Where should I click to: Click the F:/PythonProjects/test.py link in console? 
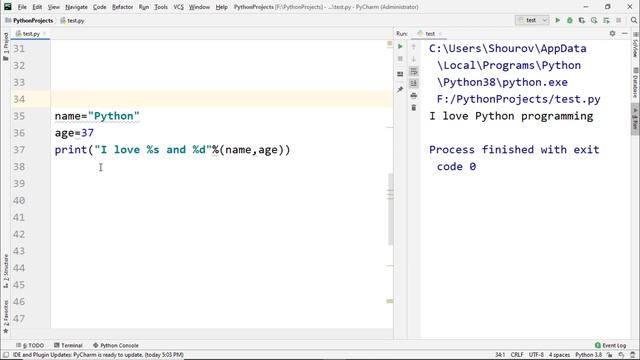518,99
